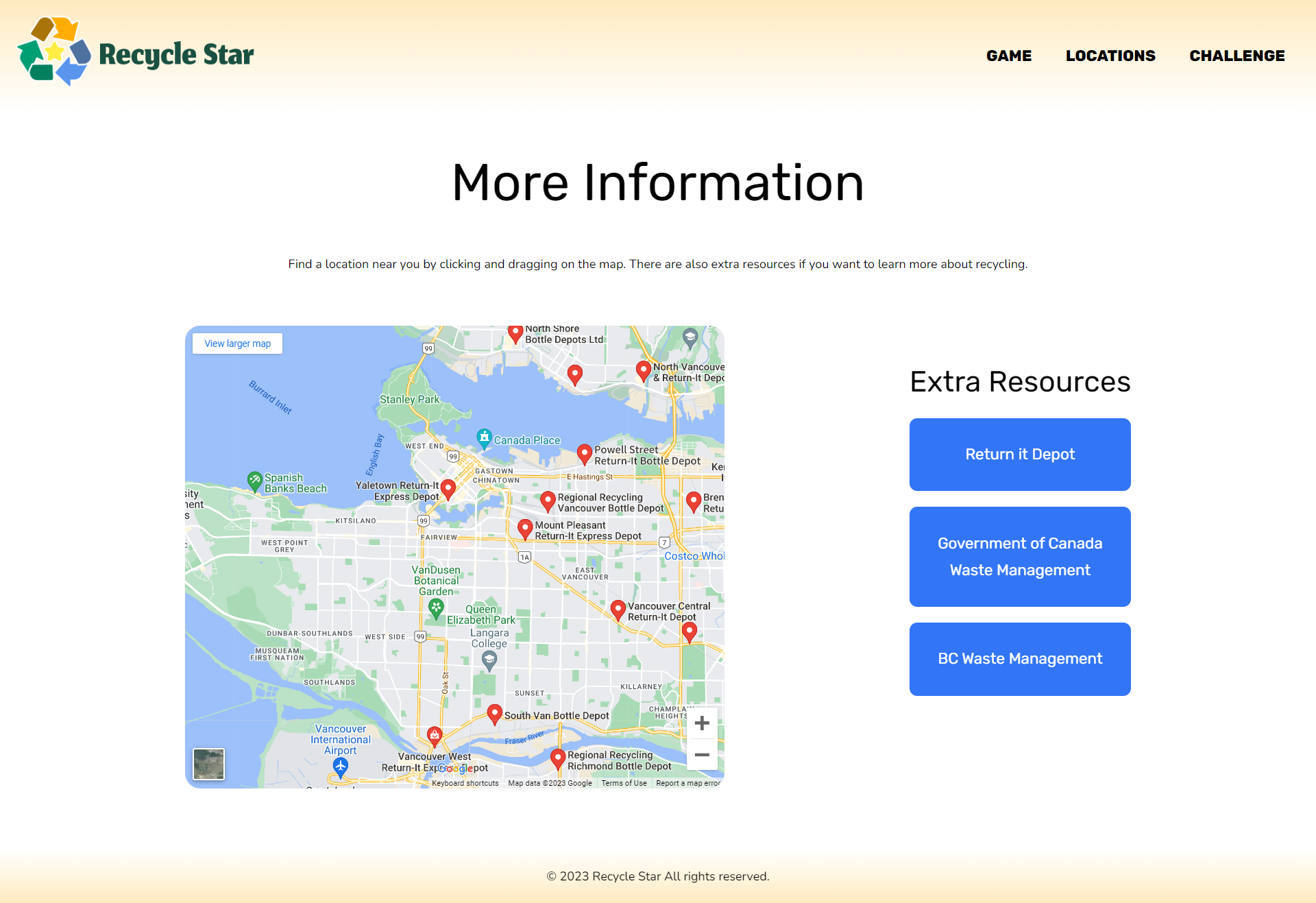Switch to satellite view thumbnail

pos(209,764)
